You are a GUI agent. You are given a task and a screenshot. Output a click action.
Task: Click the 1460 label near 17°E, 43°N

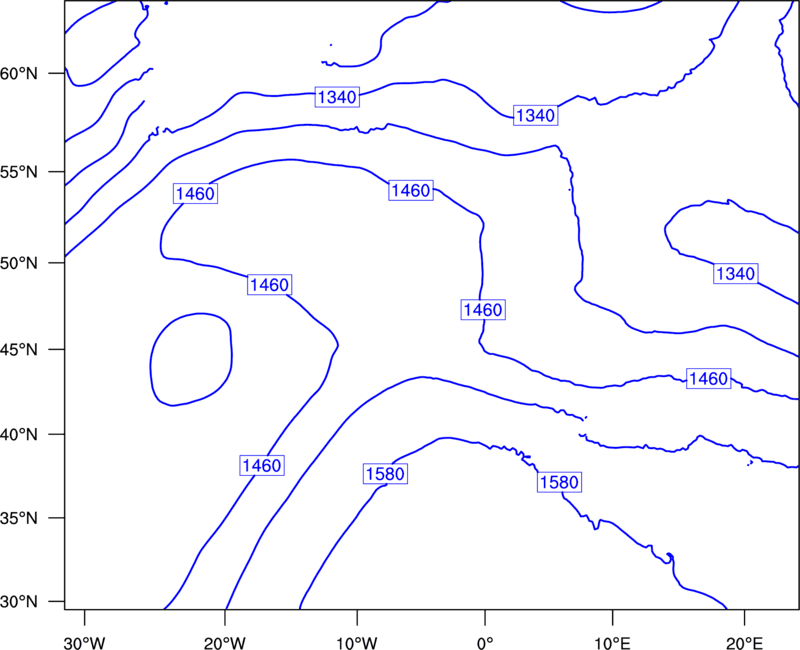click(x=709, y=379)
